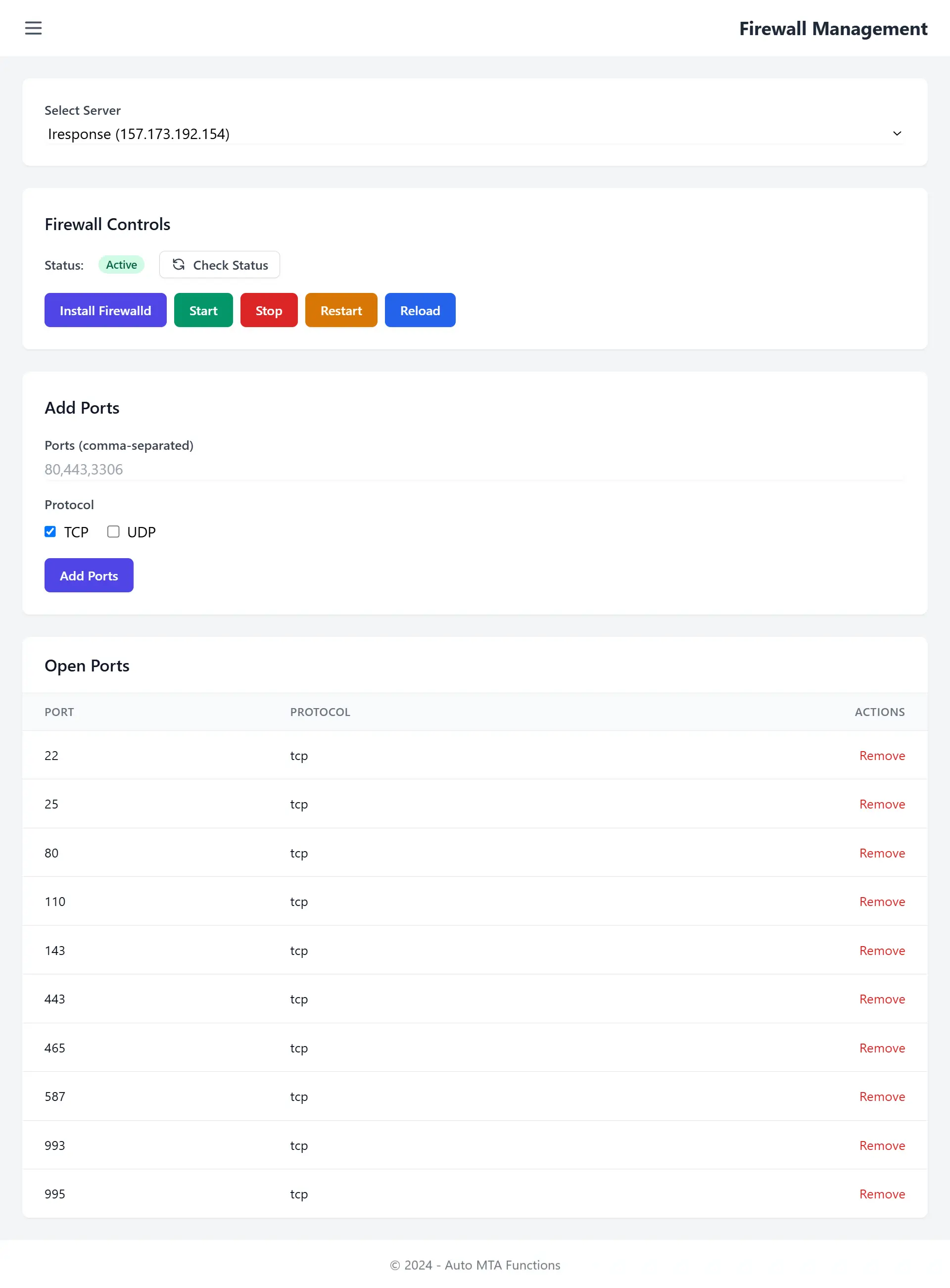Image resolution: width=950 pixels, height=1288 pixels.
Task: Click Add Ports button
Action: [x=89, y=575]
